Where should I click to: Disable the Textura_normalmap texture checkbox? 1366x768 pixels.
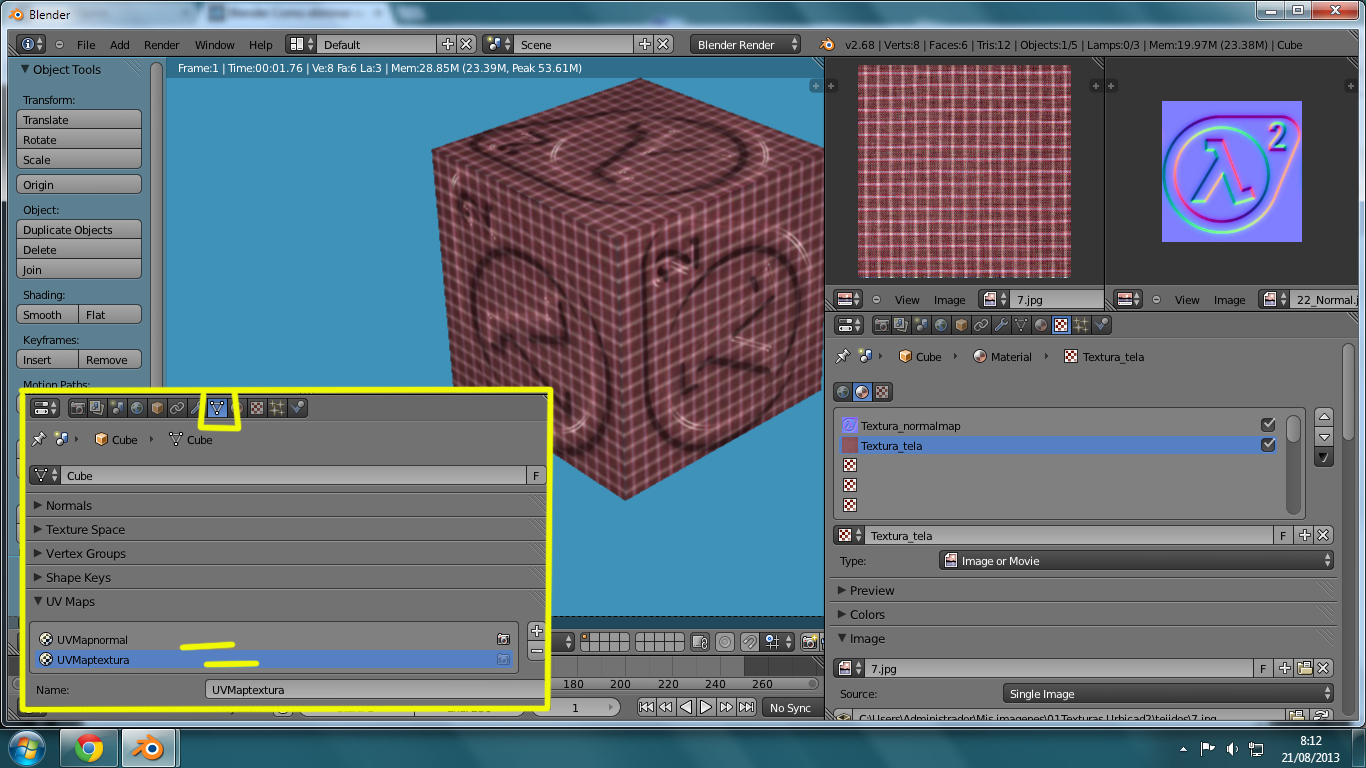click(1268, 425)
